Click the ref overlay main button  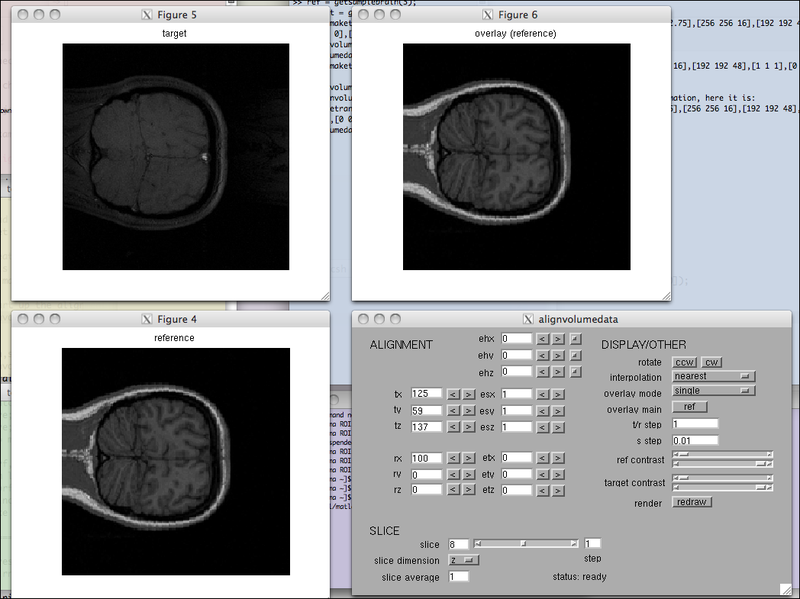(690, 407)
